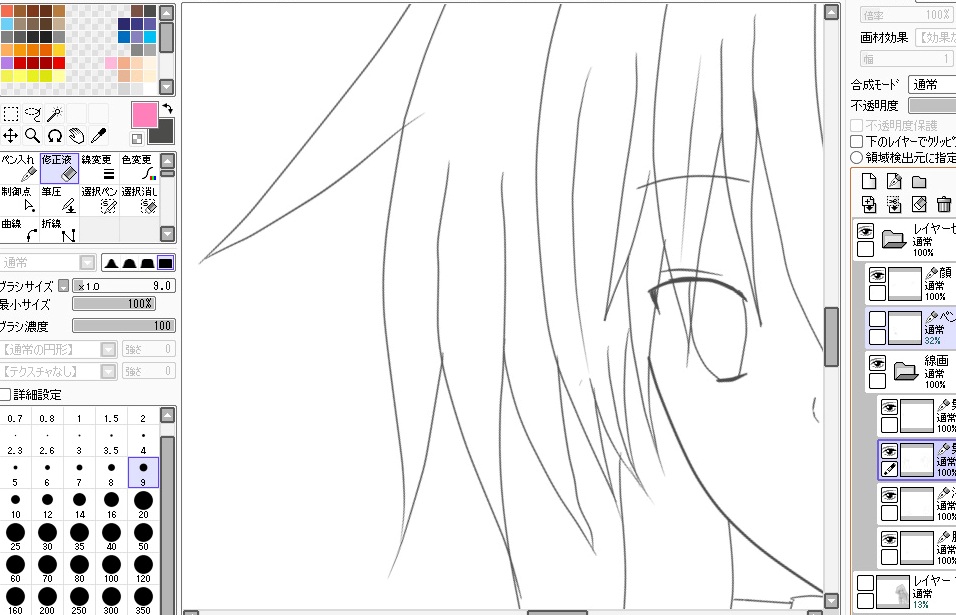Choose the ペン入れ pen tool
This screenshot has height=615, width=956.
pos(20,168)
